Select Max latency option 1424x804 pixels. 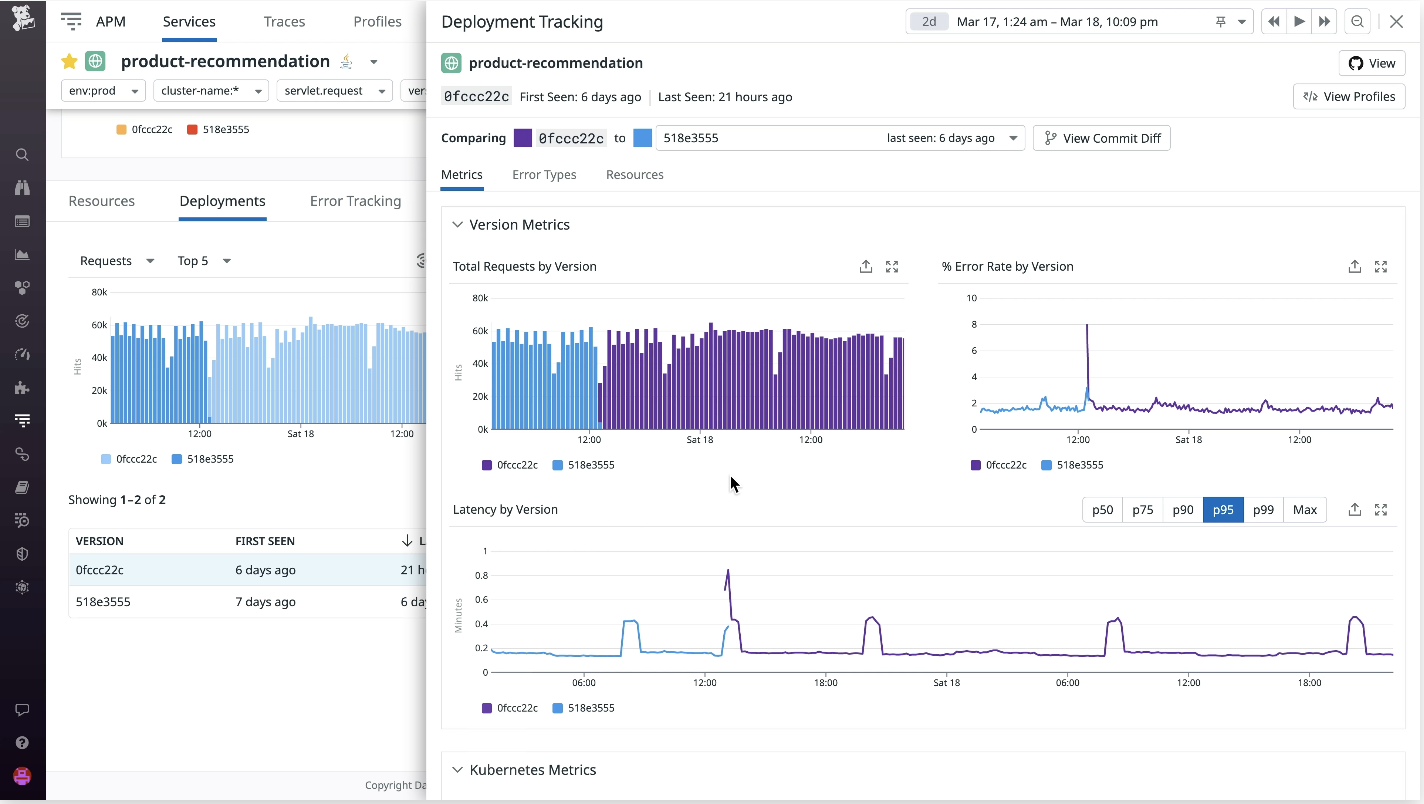coord(1305,509)
